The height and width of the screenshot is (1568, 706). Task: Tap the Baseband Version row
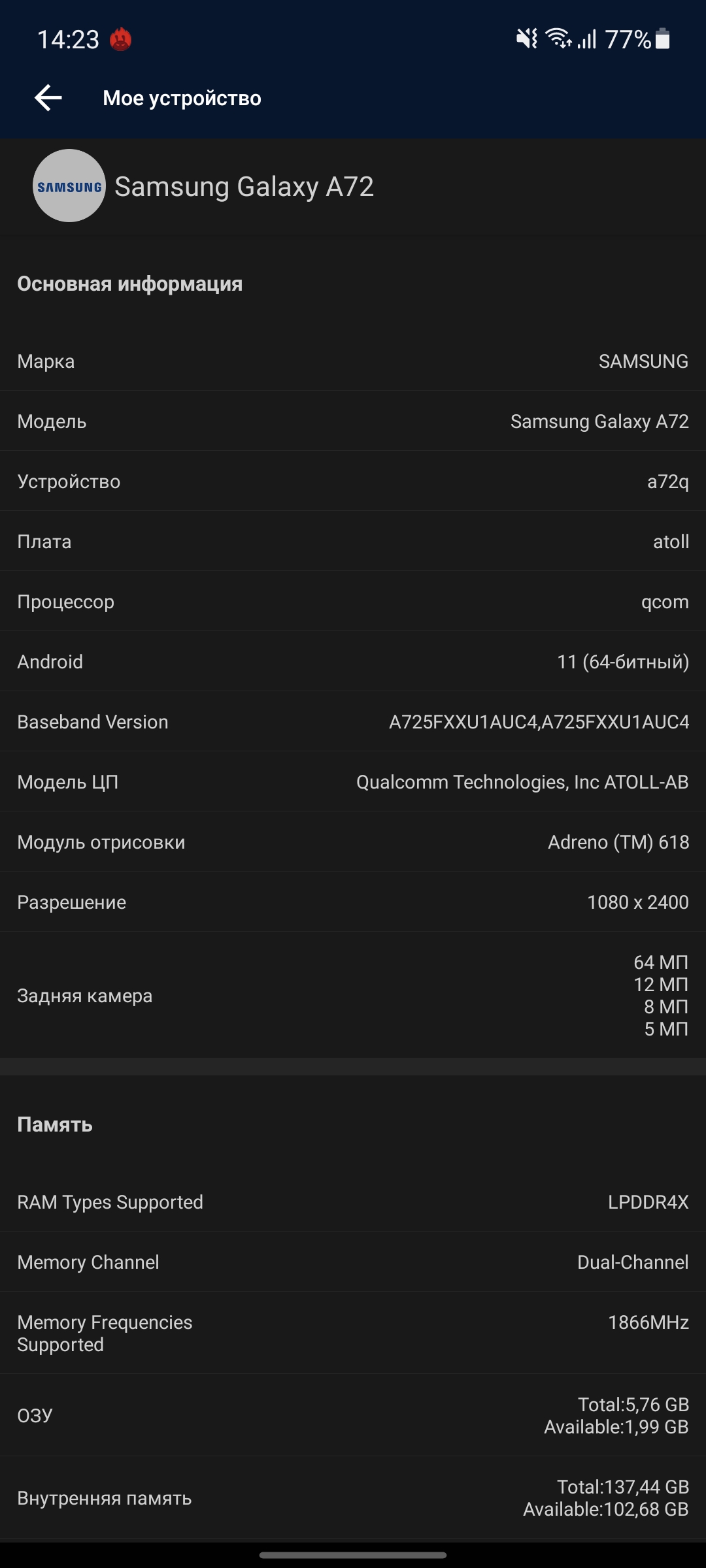click(353, 722)
